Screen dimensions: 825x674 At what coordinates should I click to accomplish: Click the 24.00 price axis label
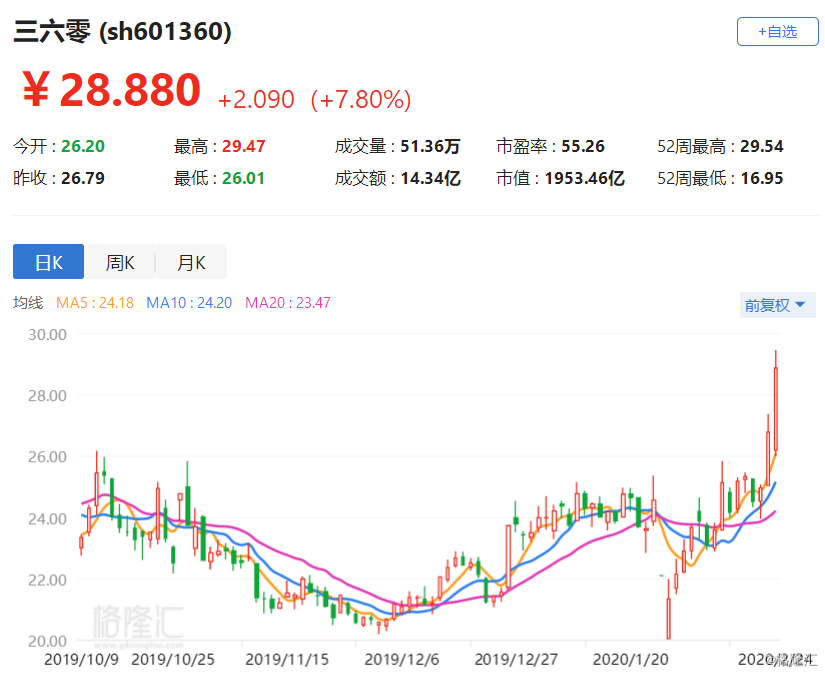[47, 519]
